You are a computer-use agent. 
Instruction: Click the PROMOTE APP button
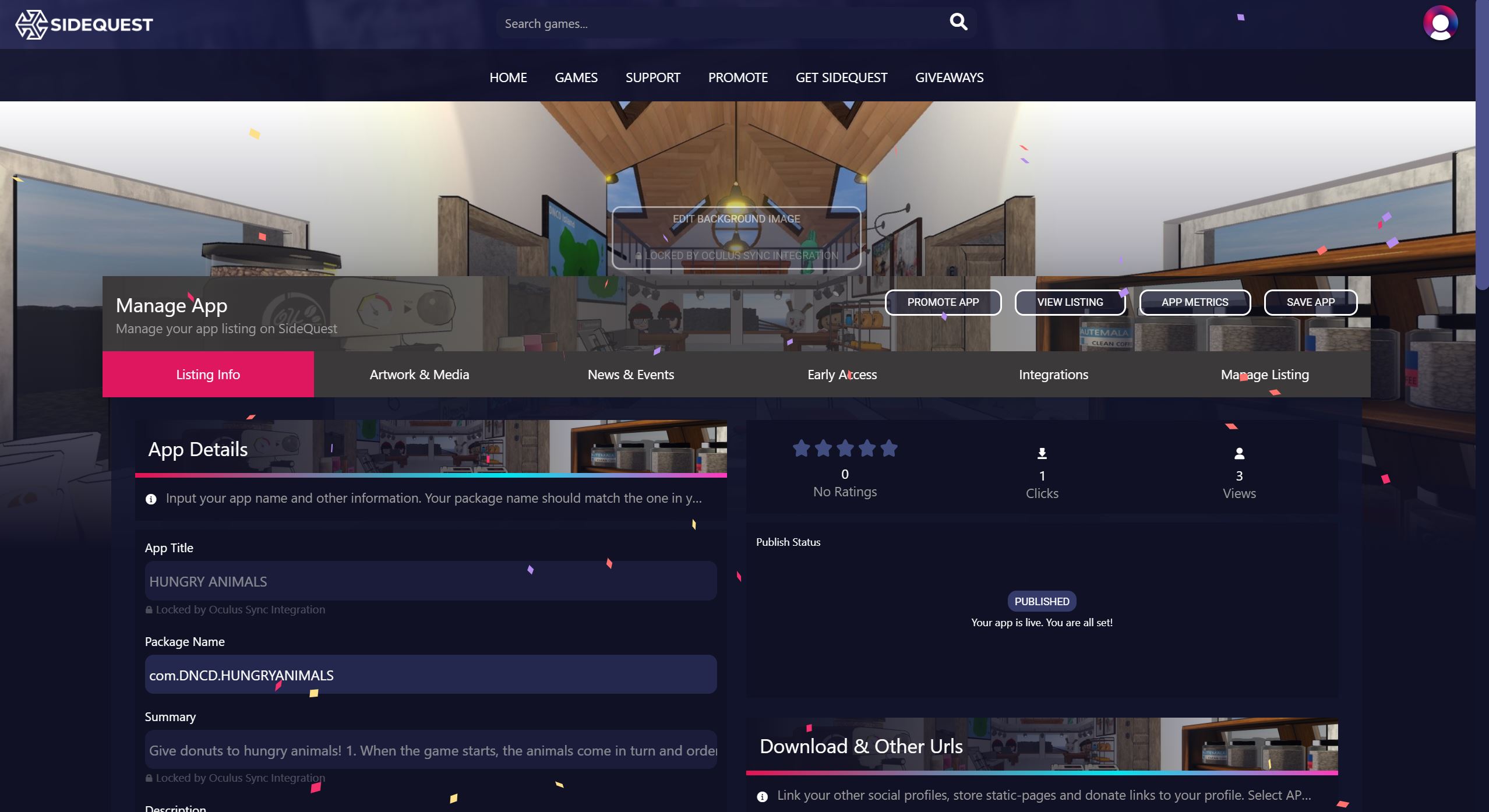[943, 302]
